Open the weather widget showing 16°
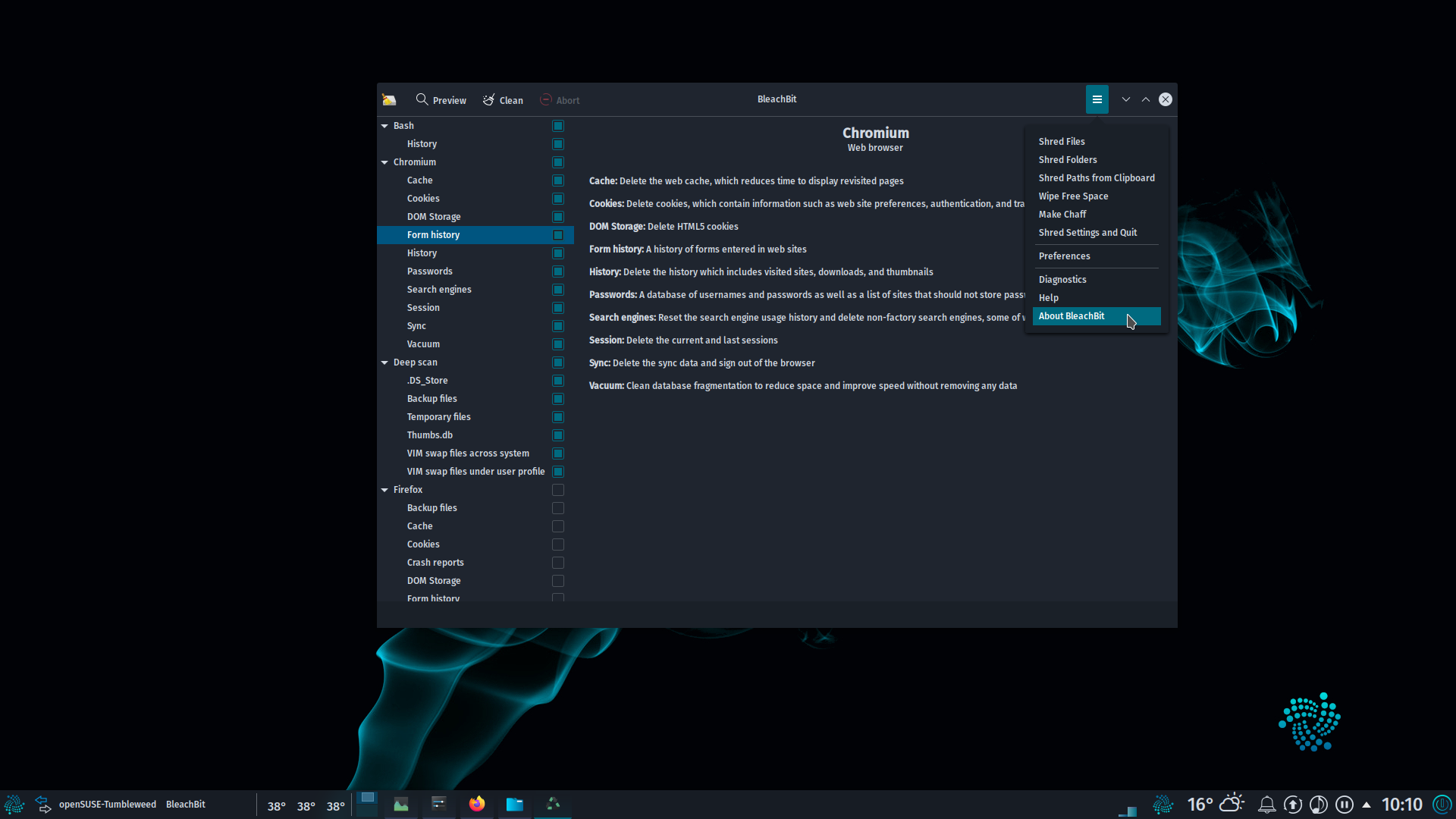 pos(1216,804)
